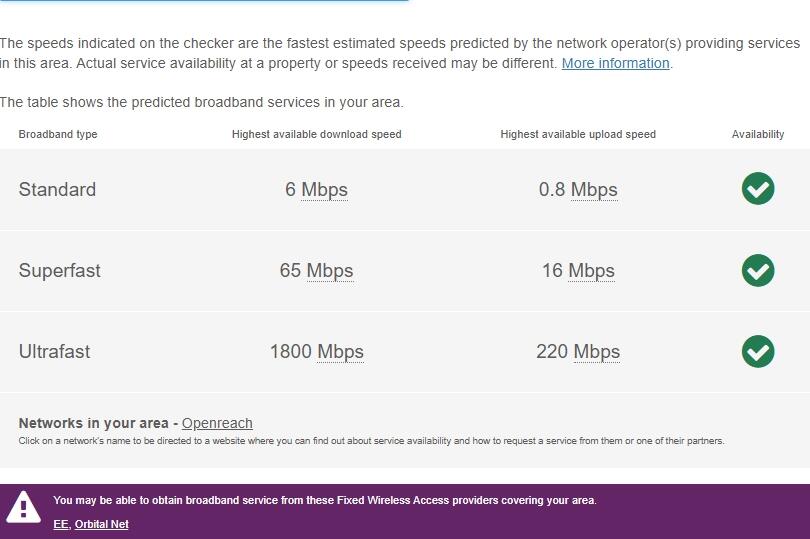Open the Orbital Net provider link

pos(102,524)
